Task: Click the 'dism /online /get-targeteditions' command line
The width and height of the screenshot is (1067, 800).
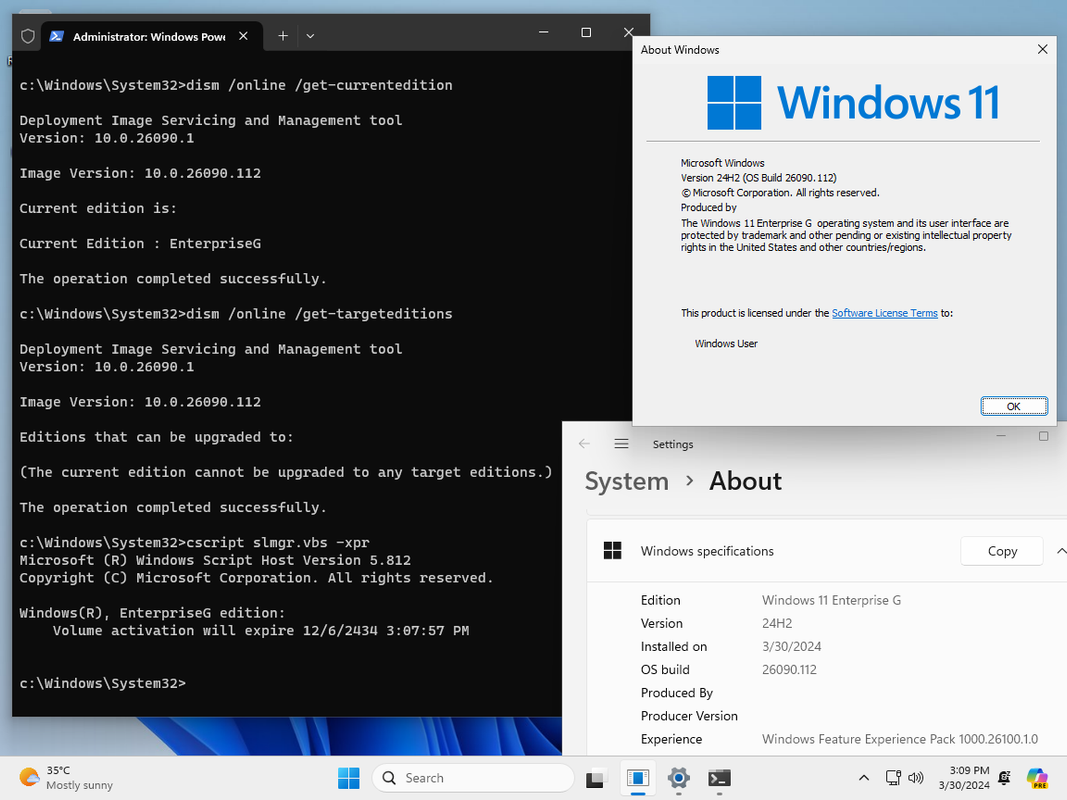Action: tap(235, 314)
